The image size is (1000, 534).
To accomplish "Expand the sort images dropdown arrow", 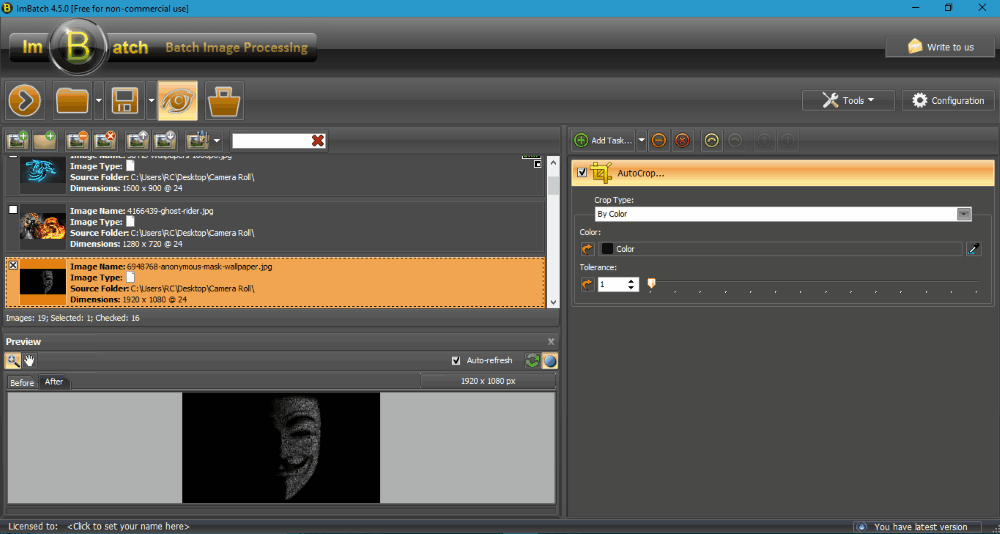I will coord(217,140).
